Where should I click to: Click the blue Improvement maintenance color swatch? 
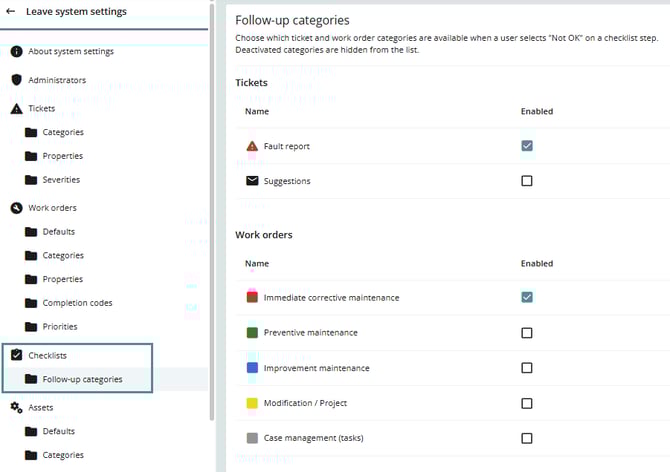[x=252, y=368]
